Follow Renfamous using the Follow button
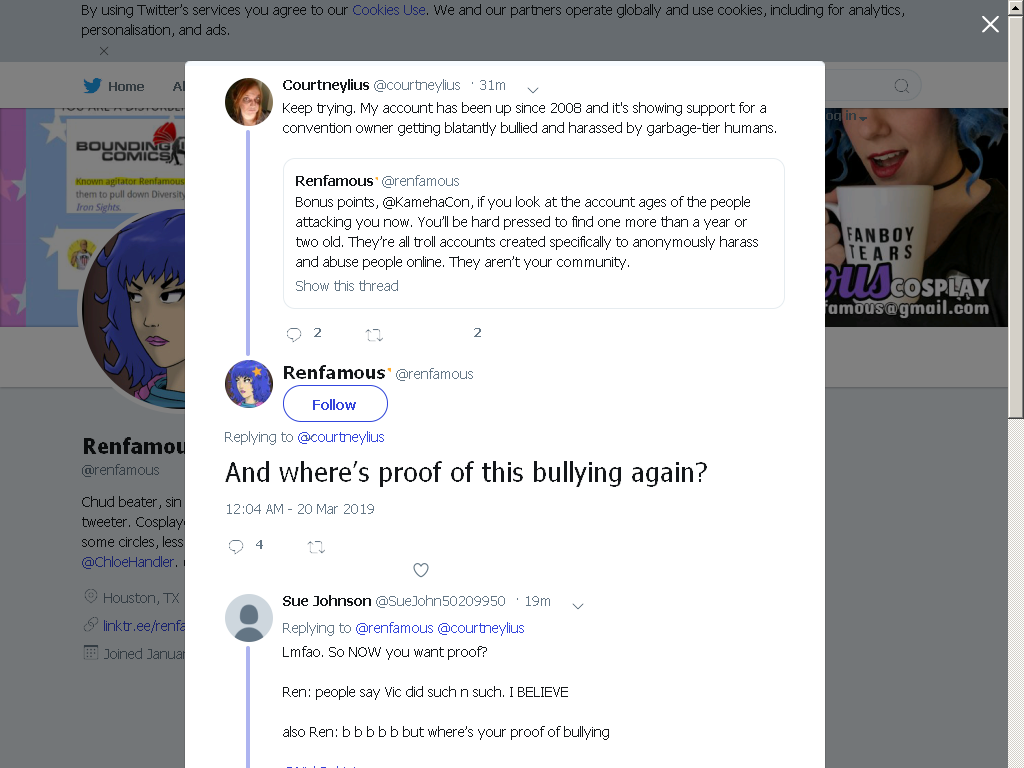The image size is (1024, 768). click(x=335, y=404)
